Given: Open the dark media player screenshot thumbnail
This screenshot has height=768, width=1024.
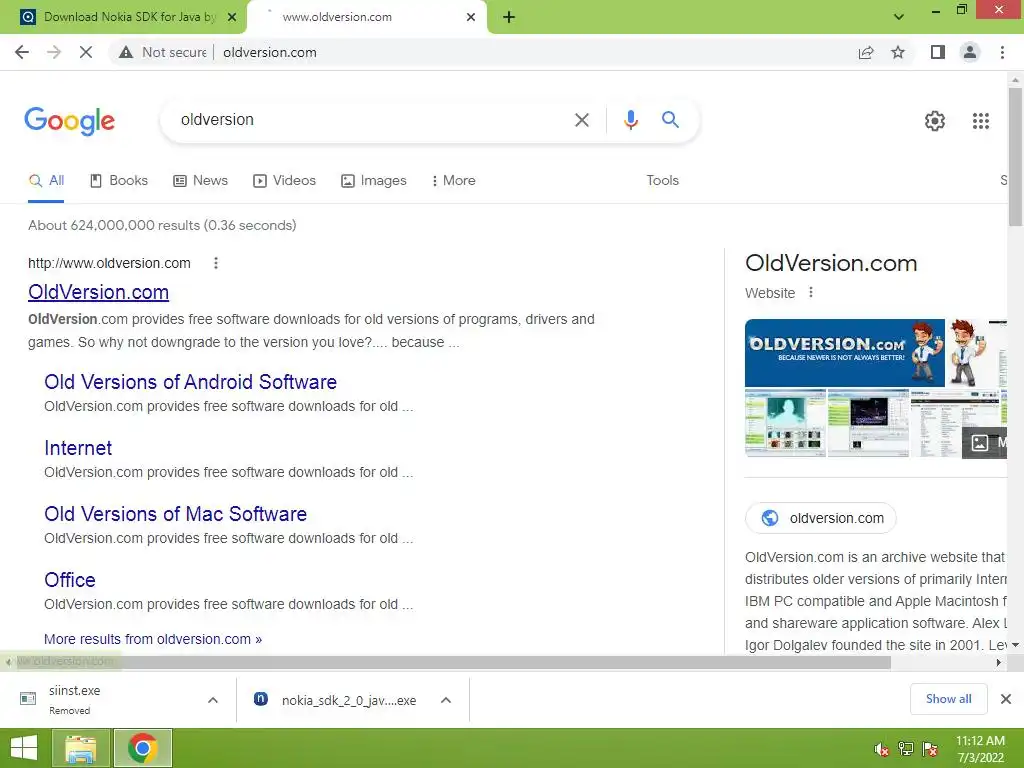Looking at the screenshot, I should click(868, 423).
